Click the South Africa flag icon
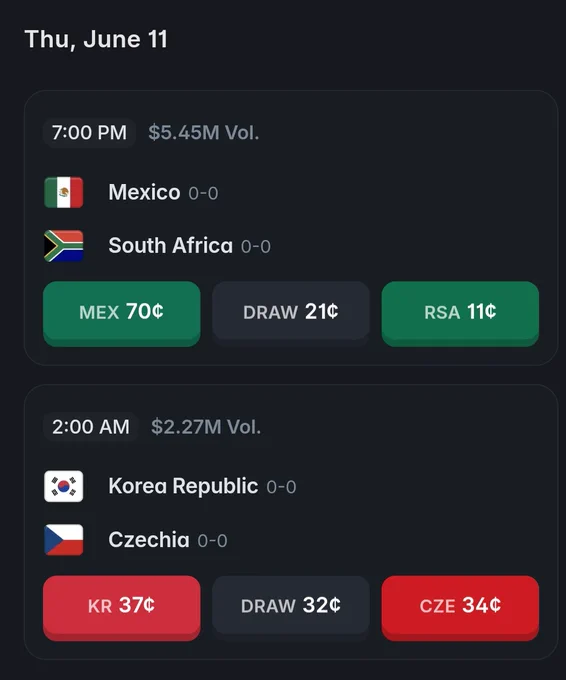Image resolution: width=566 pixels, height=680 pixels. click(x=64, y=246)
